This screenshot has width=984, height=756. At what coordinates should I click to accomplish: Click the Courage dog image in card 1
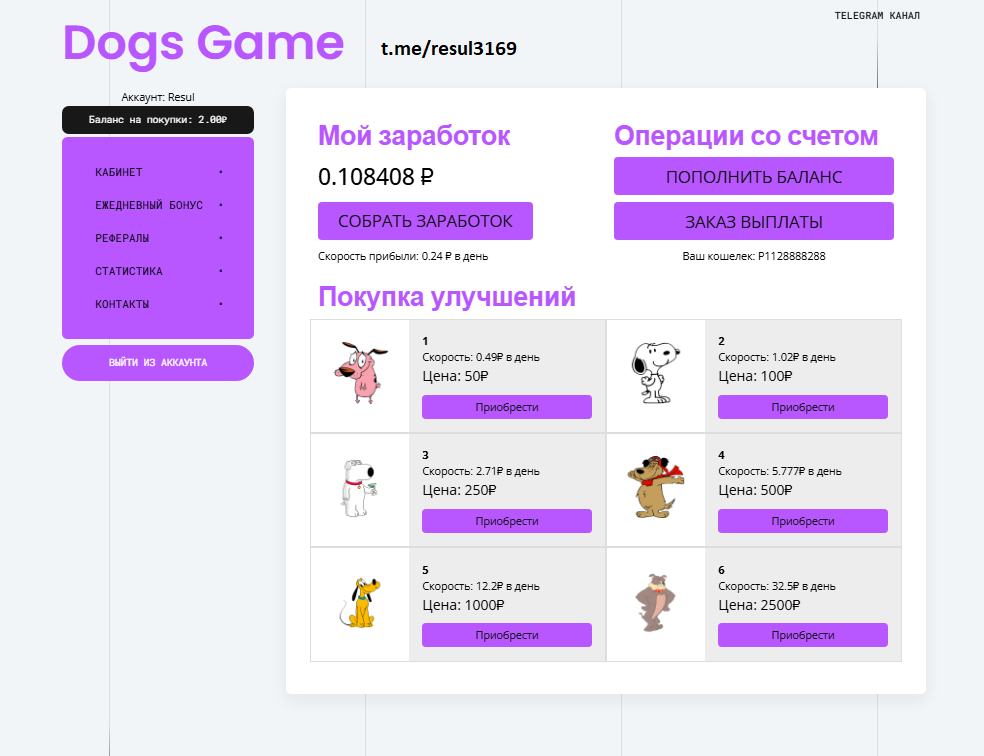click(x=360, y=373)
